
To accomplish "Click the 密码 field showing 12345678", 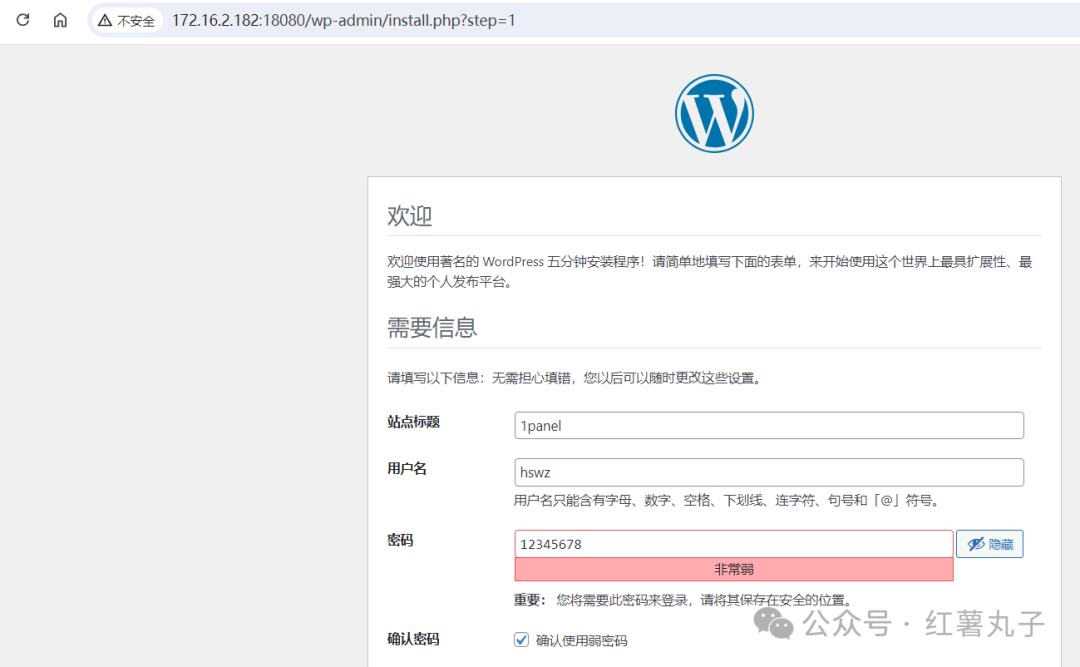I will (733, 544).
